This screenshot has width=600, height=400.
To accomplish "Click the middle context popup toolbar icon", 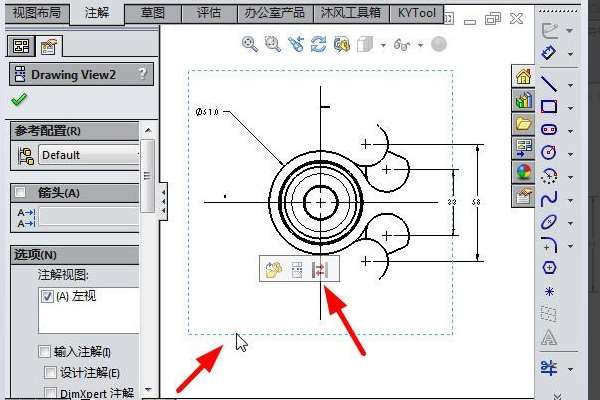I will [297, 269].
